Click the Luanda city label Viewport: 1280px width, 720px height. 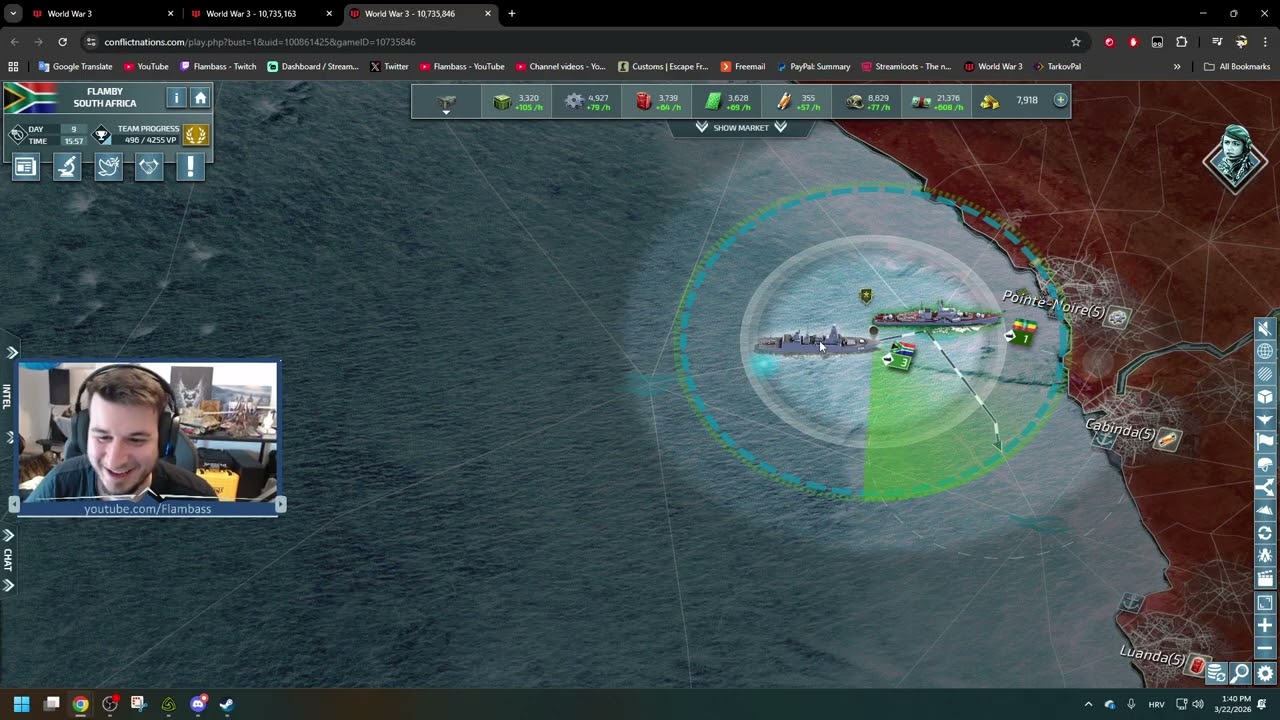[1152, 656]
